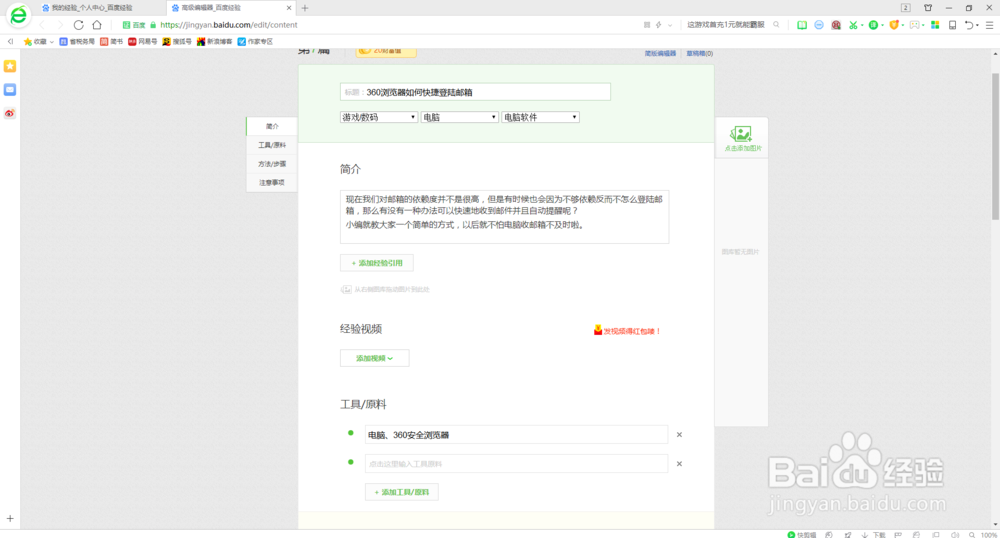Expand 添加视频 dropdown button
Viewport: 1000px width, 538px height.
(x=374, y=358)
